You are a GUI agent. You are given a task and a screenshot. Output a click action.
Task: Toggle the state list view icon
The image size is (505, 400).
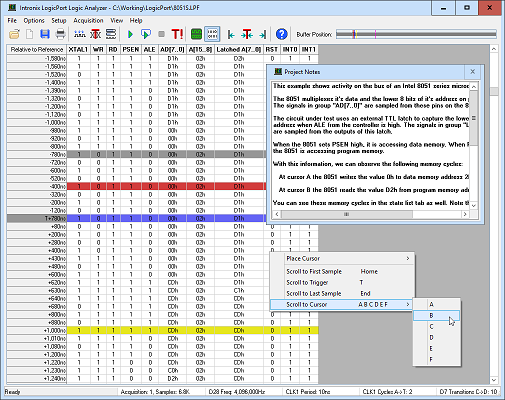tap(212, 34)
